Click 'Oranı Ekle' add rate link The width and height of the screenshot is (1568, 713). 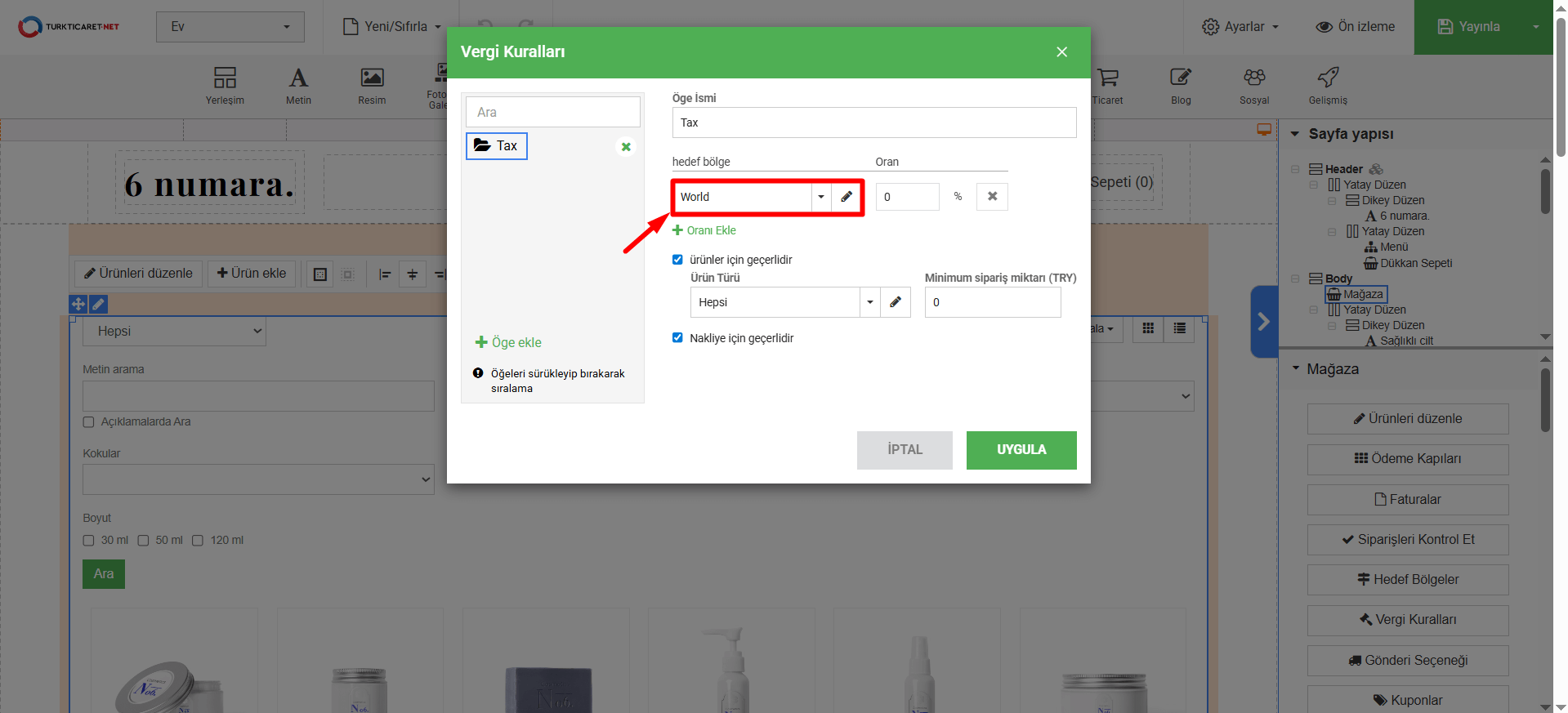tap(704, 230)
